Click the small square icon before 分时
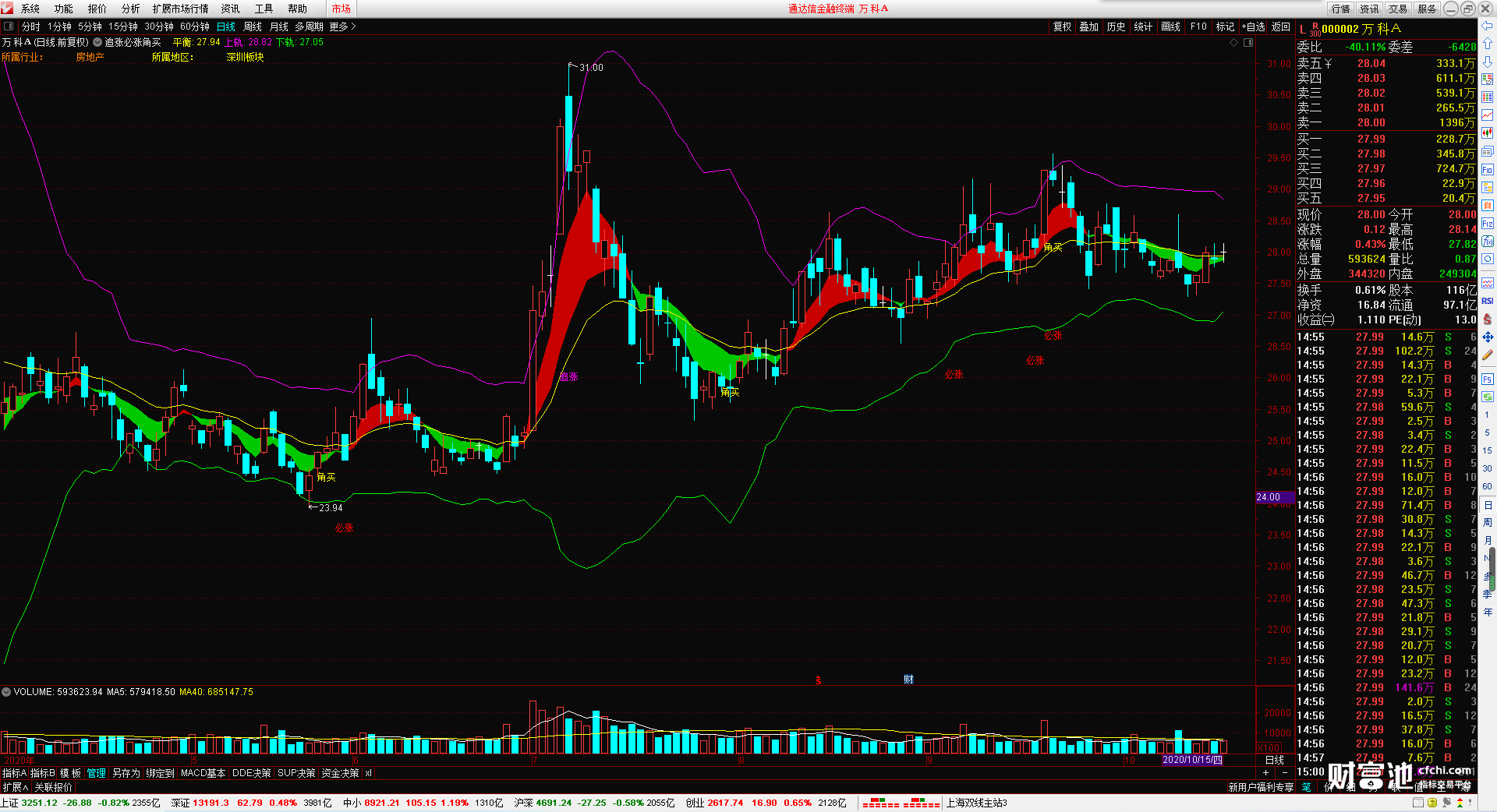Screen dimensions: 1497x812 click(x=9, y=26)
